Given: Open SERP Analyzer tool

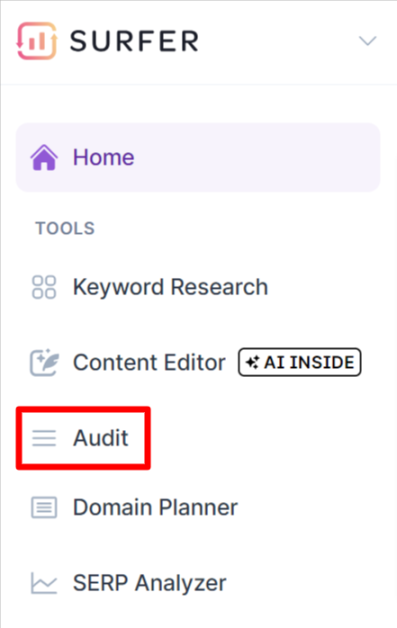Looking at the screenshot, I should (x=149, y=583).
